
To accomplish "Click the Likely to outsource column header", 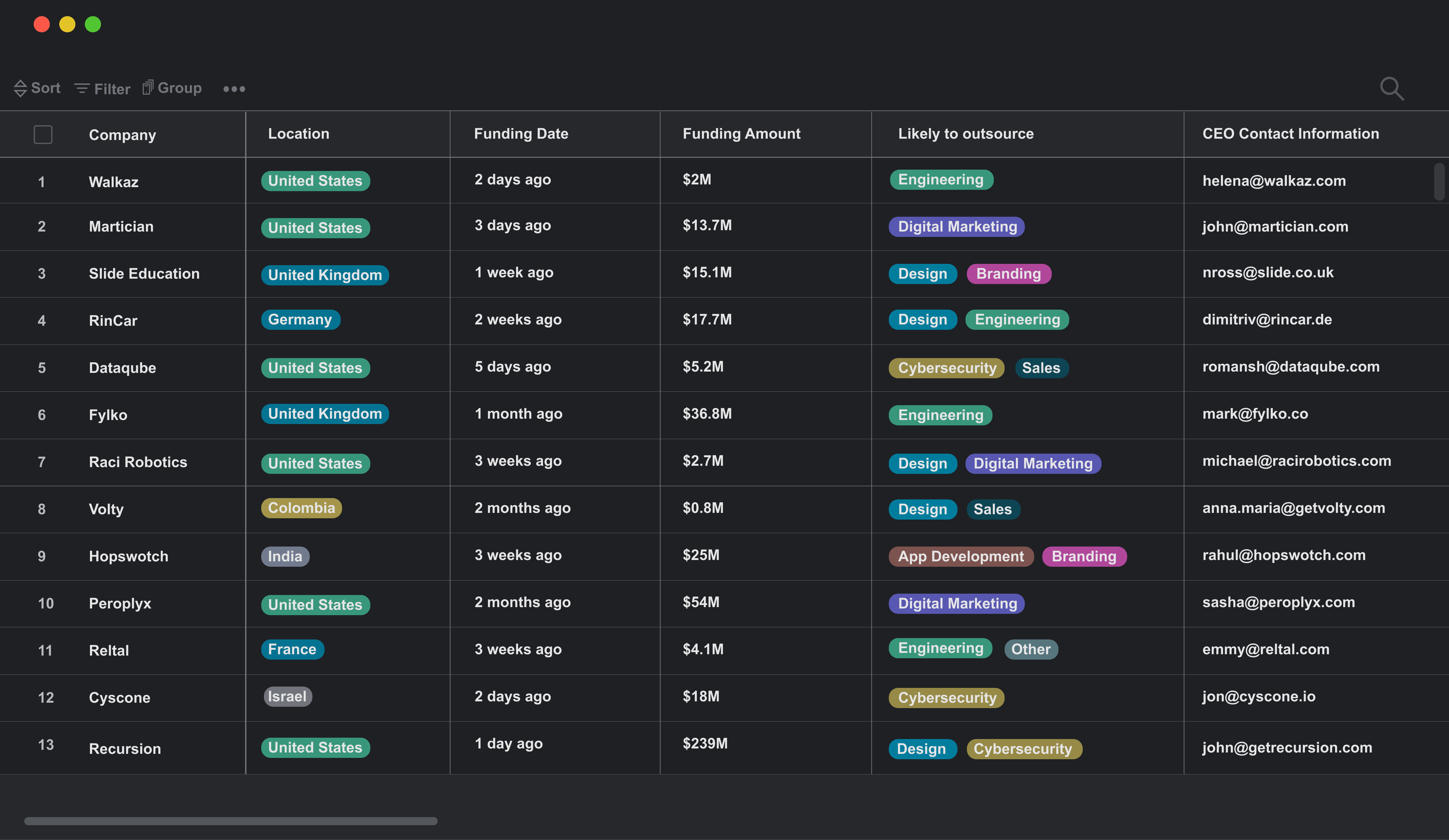I will click(x=966, y=133).
